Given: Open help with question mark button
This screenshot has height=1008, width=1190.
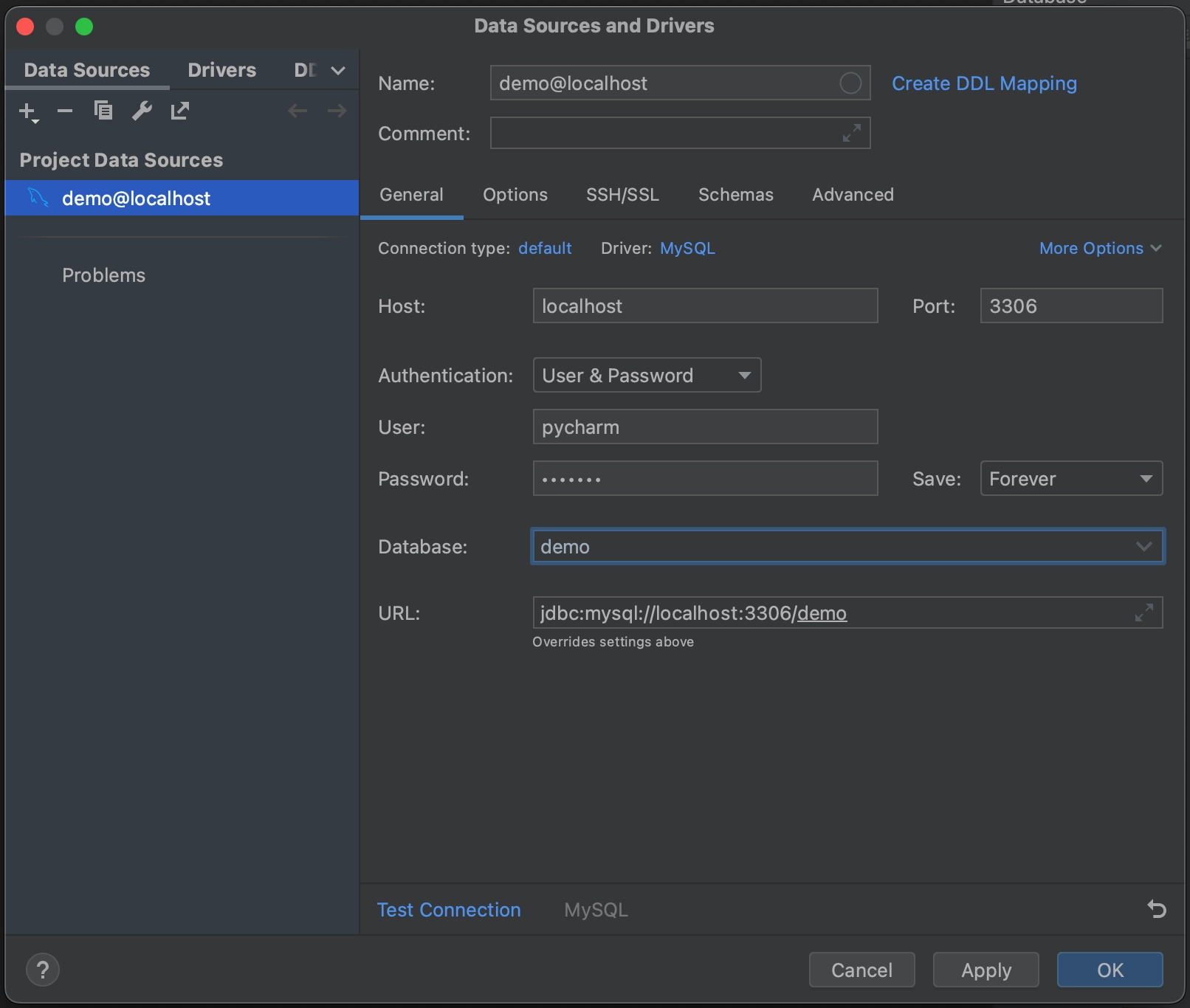Looking at the screenshot, I should tap(43, 970).
